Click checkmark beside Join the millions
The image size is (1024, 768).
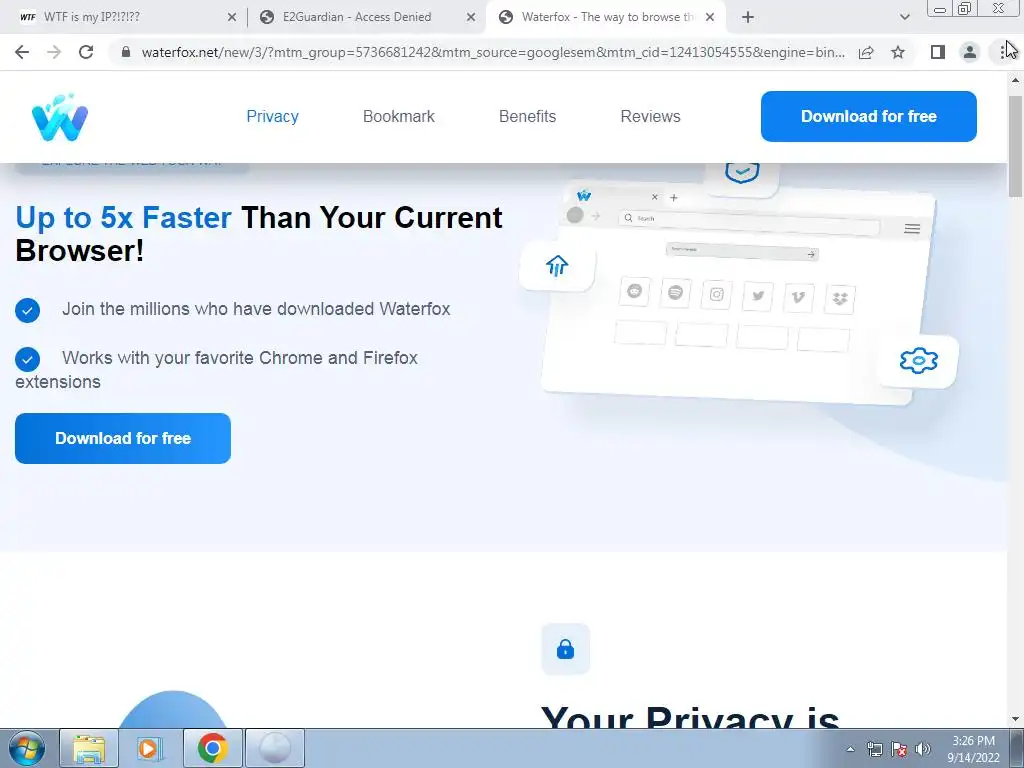coord(27,310)
